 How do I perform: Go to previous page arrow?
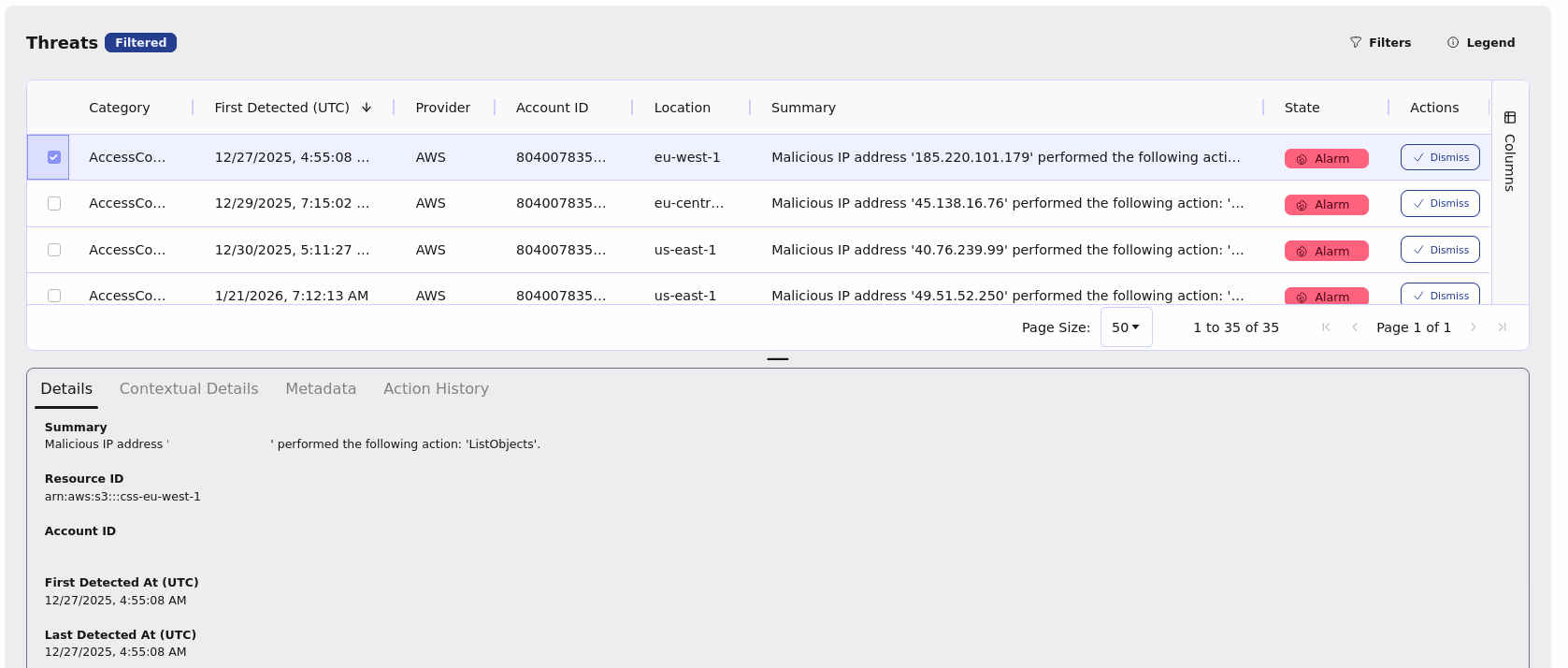(1355, 327)
